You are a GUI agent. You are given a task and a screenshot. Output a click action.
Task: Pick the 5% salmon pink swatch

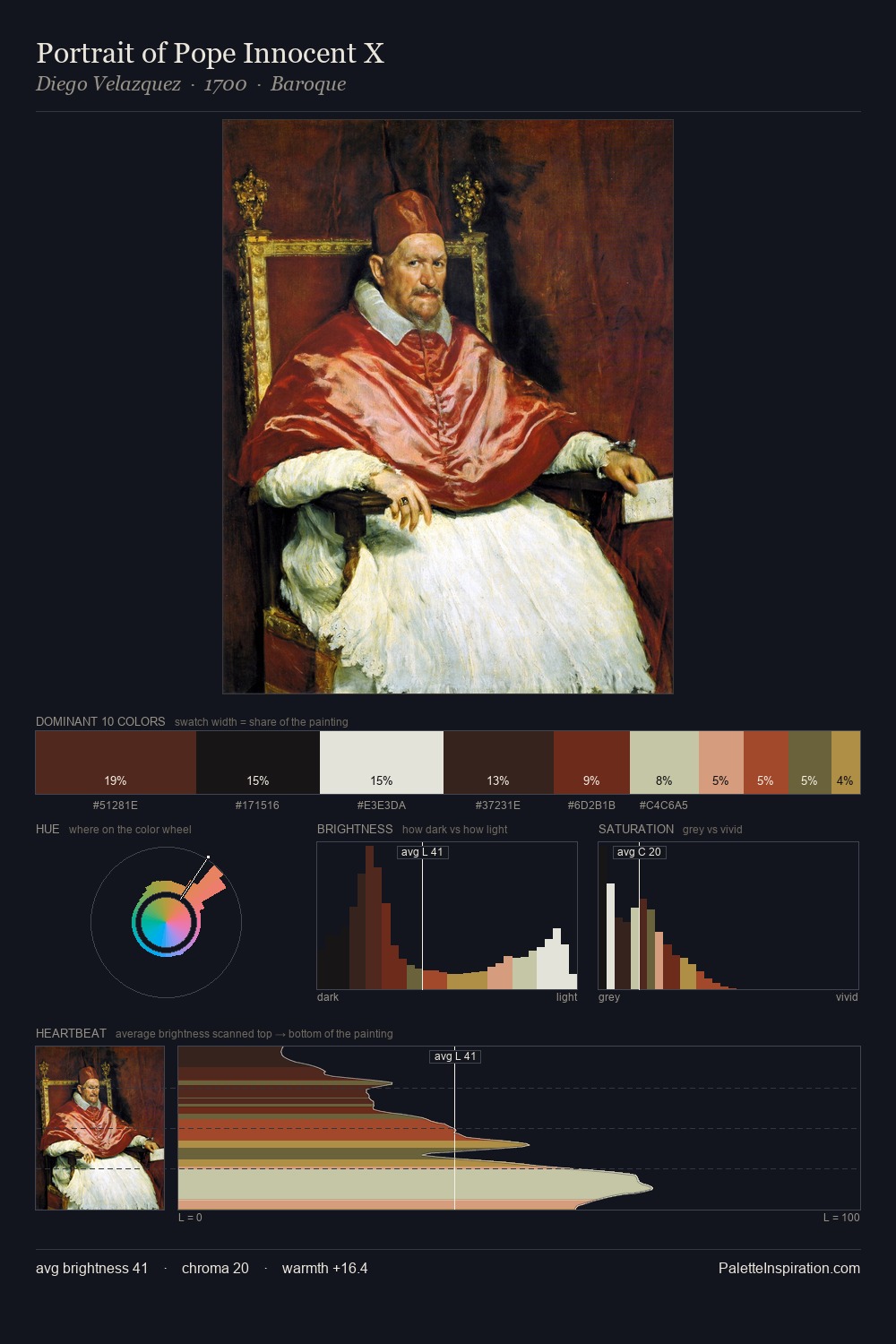point(720,762)
